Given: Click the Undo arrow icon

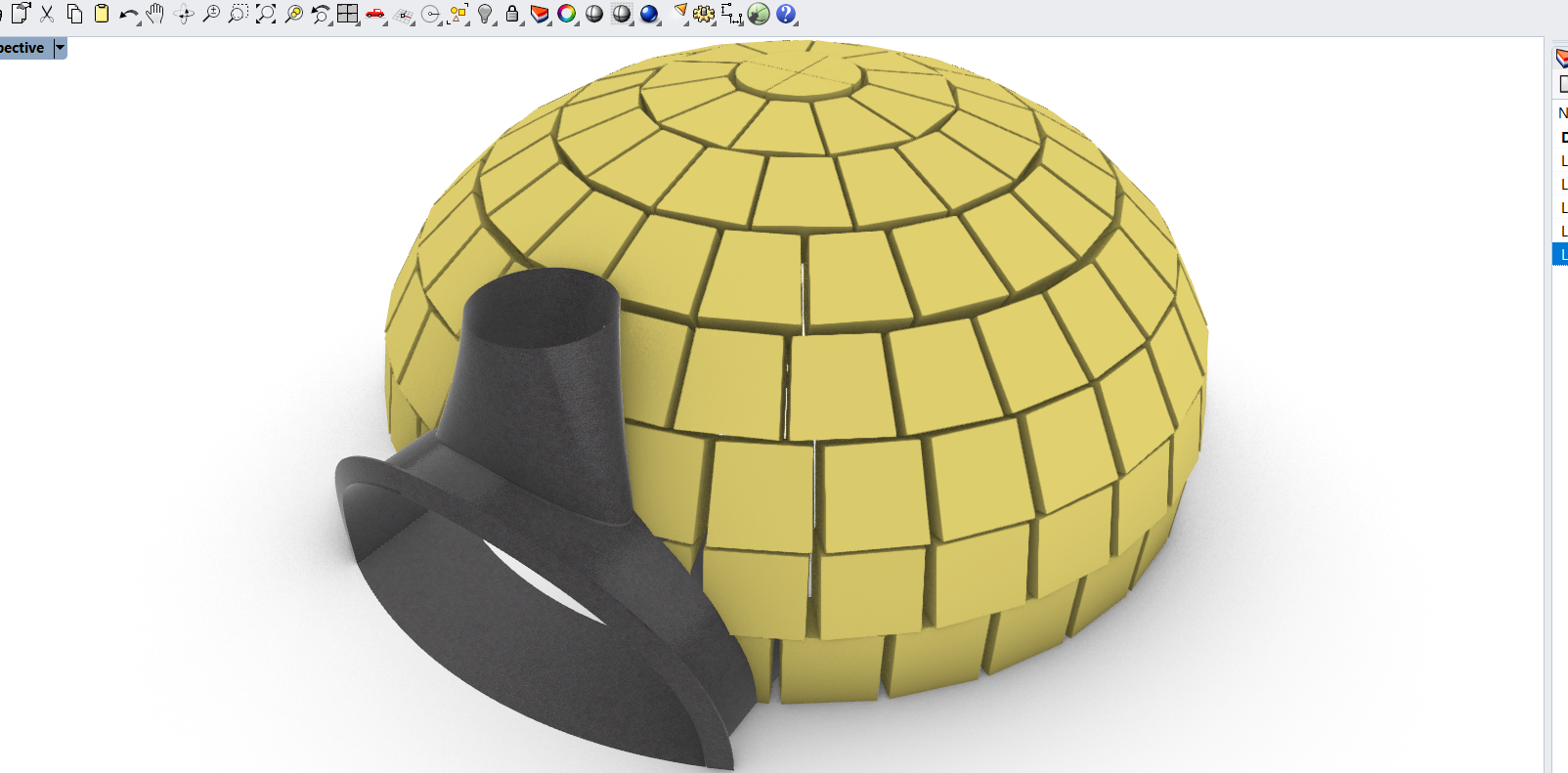Looking at the screenshot, I should coord(128,15).
